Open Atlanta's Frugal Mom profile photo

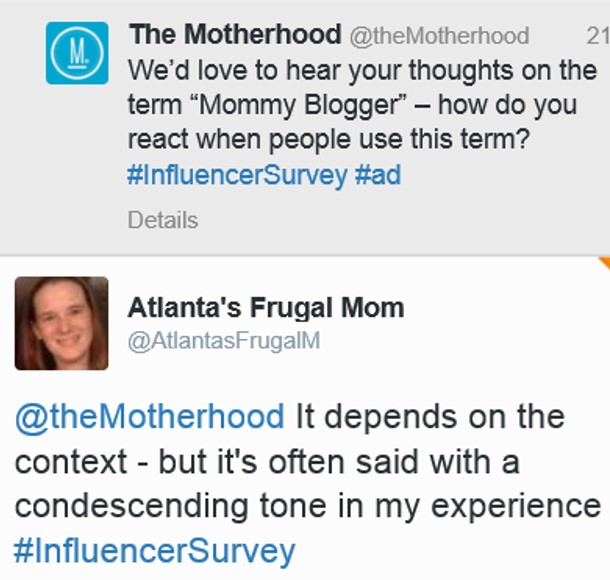click(x=61, y=323)
